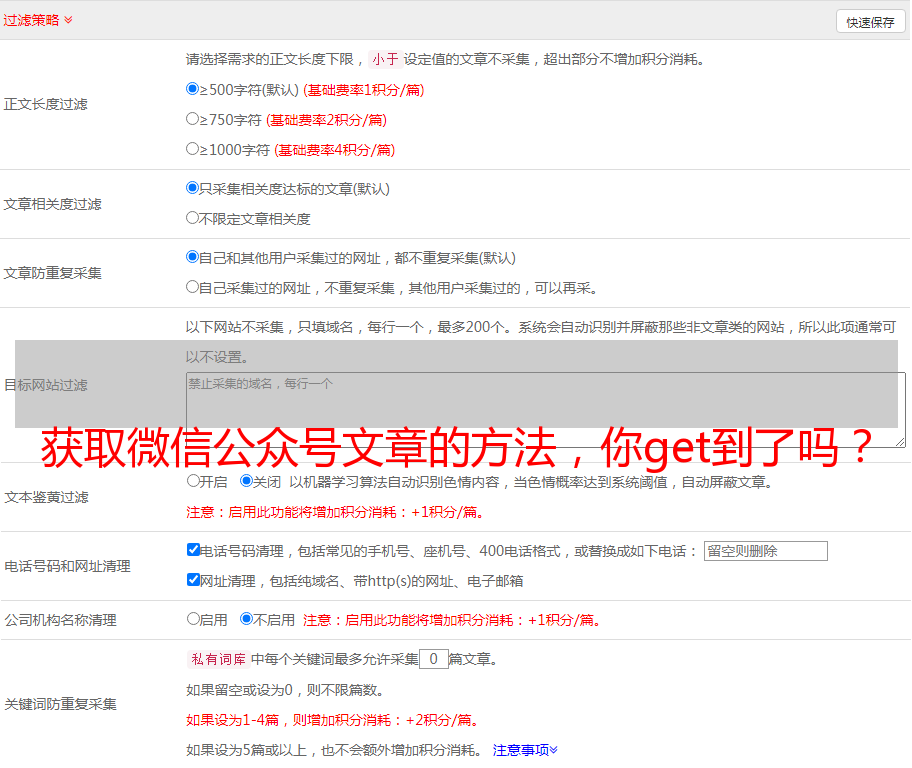The width and height of the screenshot is (912, 768).
Task: Select 关闭 for text porn filtering
Action: click(x=246, y=481)
